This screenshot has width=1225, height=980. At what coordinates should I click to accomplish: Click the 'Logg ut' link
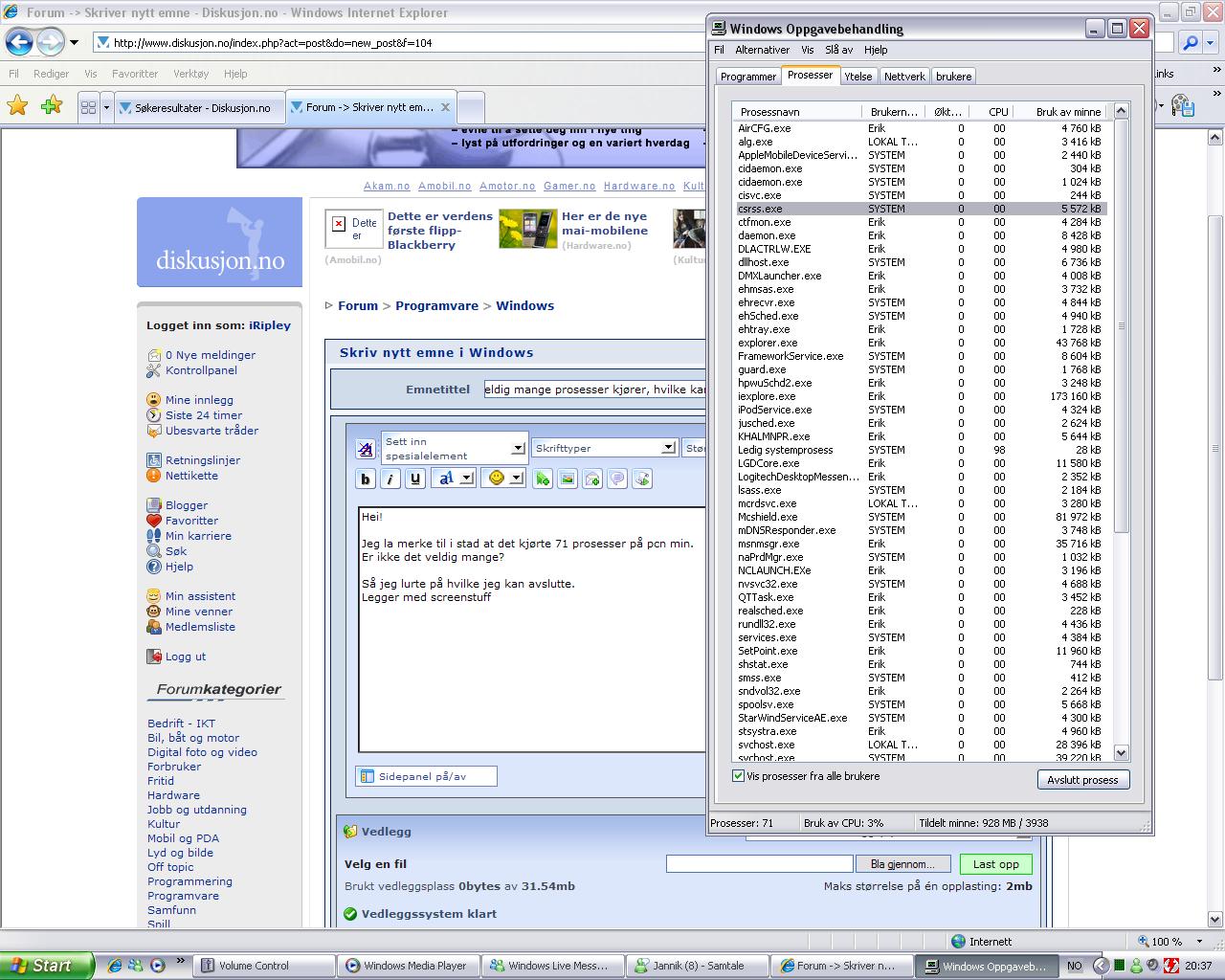click(x=186, y=657)
